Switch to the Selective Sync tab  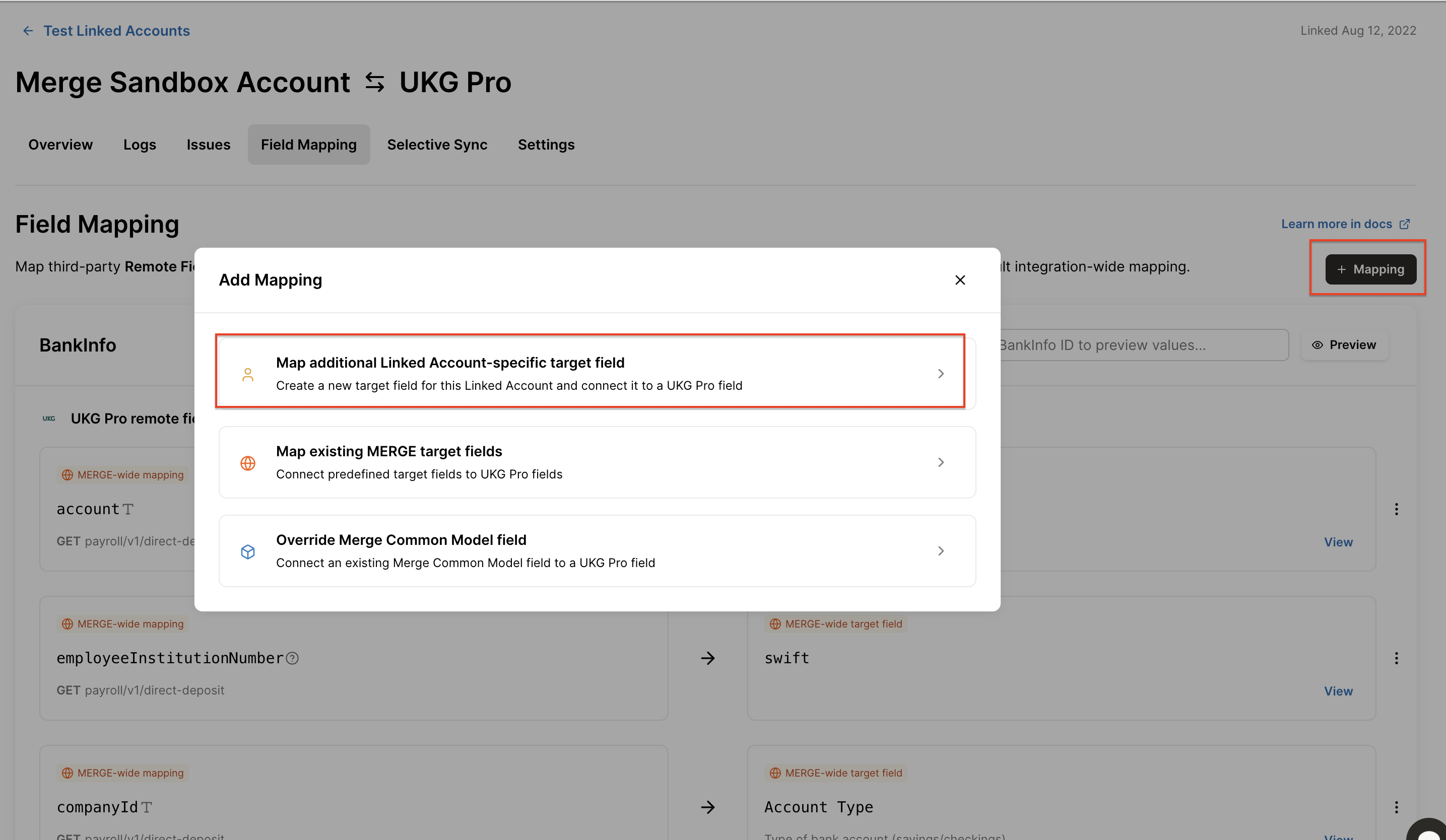click(437, 145)
